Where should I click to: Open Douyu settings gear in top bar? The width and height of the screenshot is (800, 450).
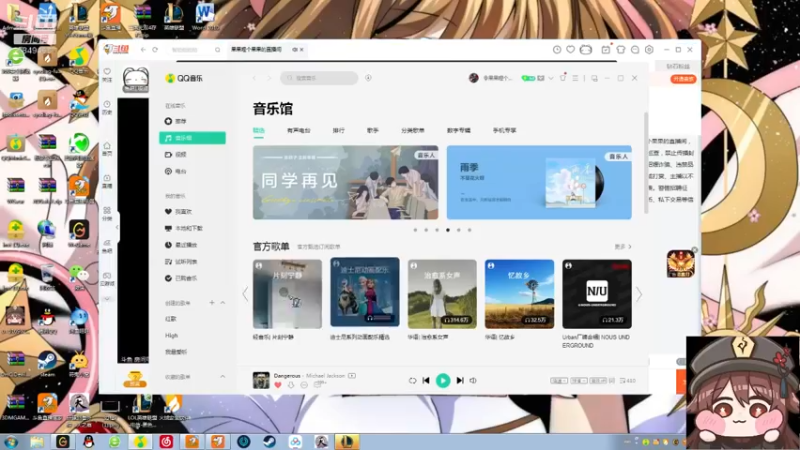pyautogui.click(x=649, y=49)
